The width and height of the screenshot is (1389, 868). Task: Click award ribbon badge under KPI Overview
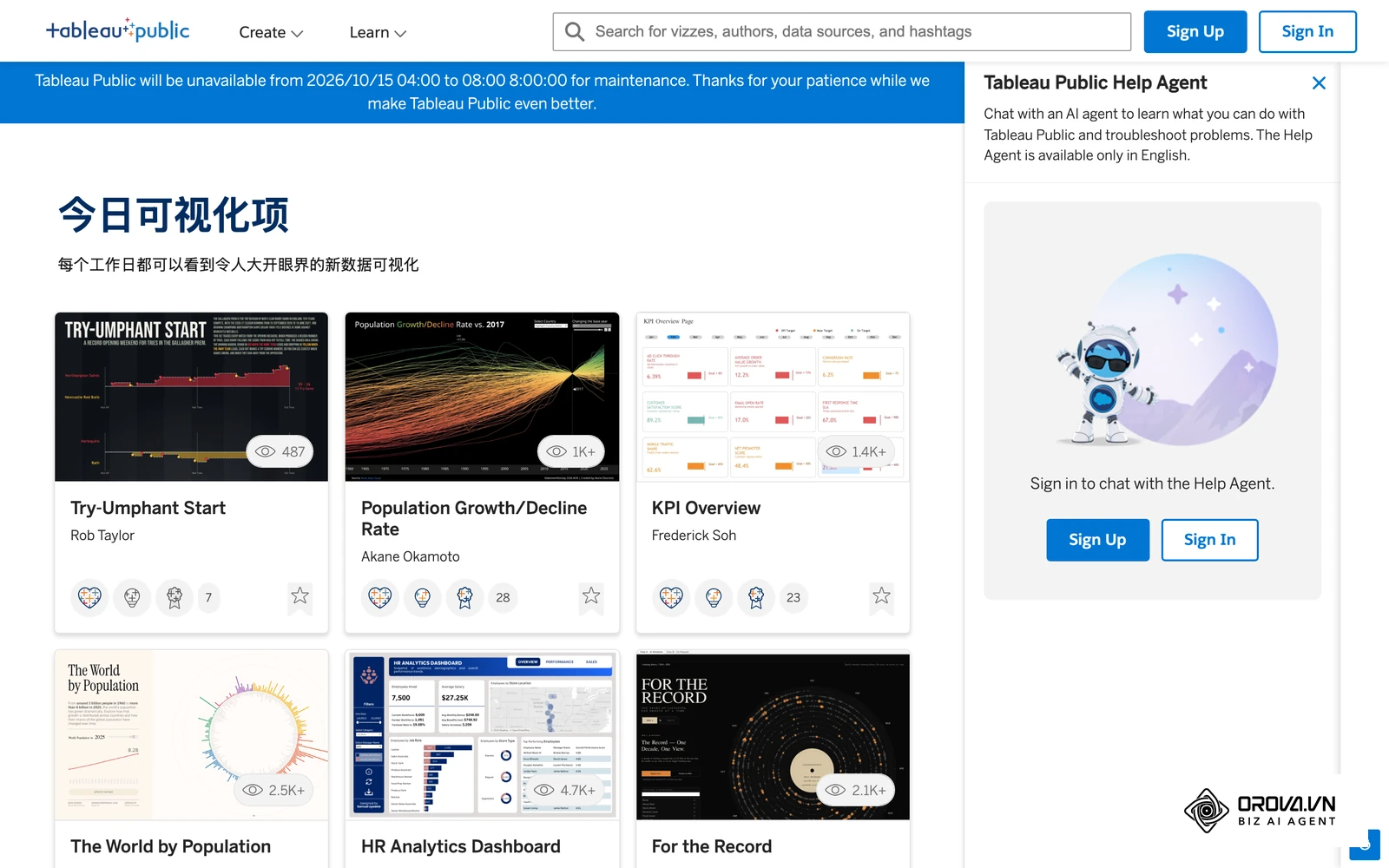[756, 597]
